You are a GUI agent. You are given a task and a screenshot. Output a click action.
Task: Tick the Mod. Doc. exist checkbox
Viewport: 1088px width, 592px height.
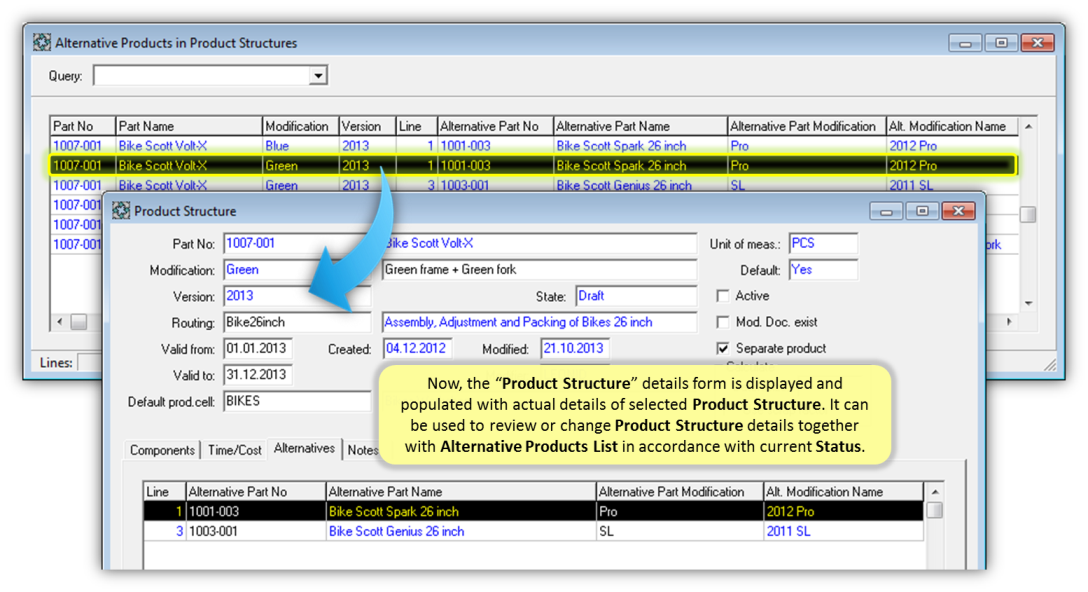click(x=723, y=322)
